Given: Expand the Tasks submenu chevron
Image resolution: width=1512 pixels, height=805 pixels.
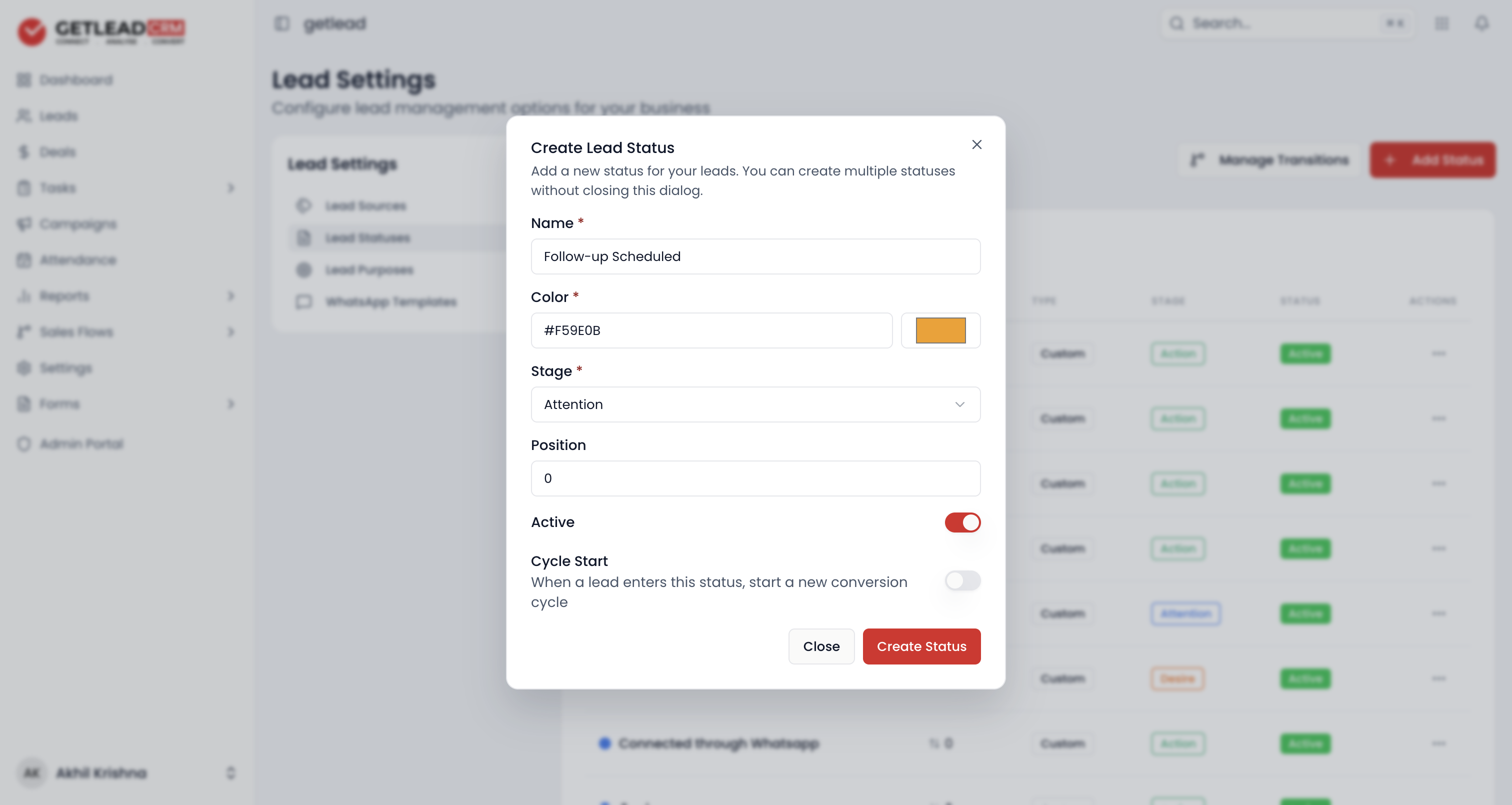Looking at the screenshot, I should tap(230, 188).
